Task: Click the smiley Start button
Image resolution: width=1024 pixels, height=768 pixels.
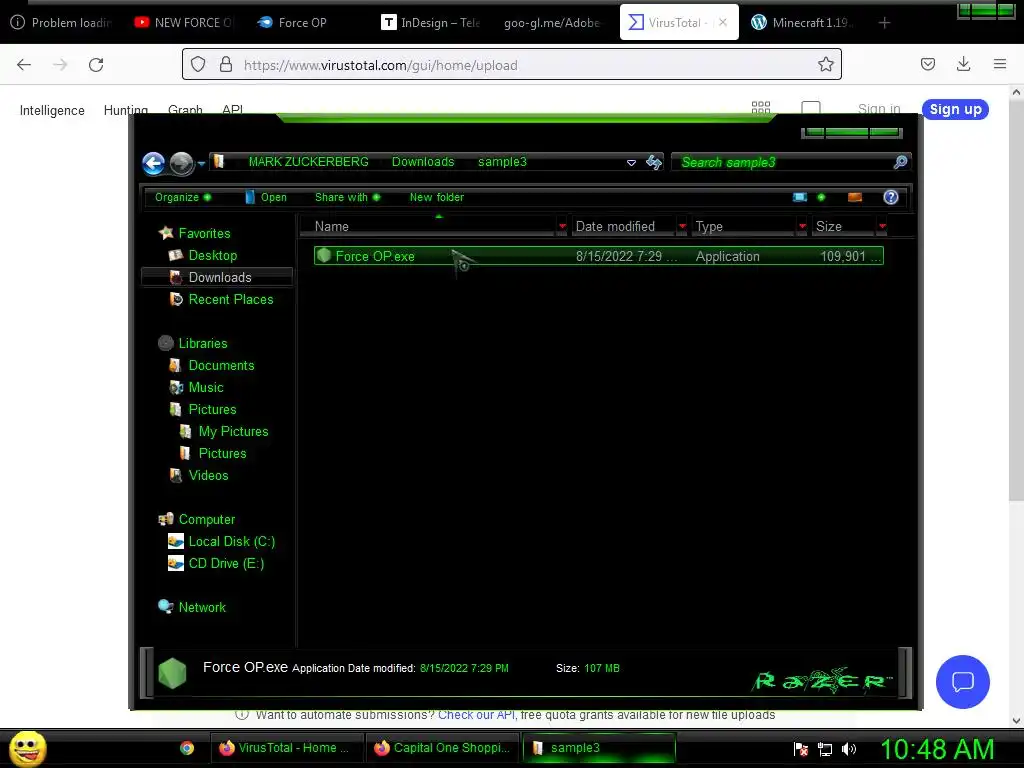Action: click(x=27, y=748)
